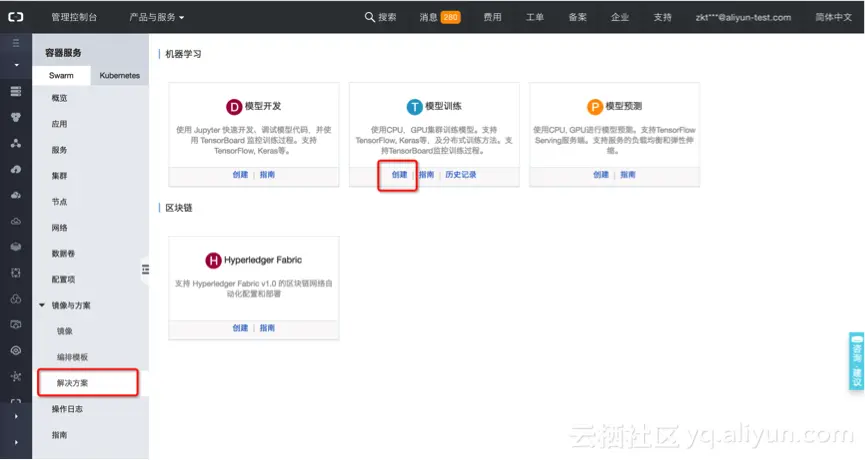Click the three-circles cluster icon in left strip
The image size is (865, 460).
(x=16, y=117)
